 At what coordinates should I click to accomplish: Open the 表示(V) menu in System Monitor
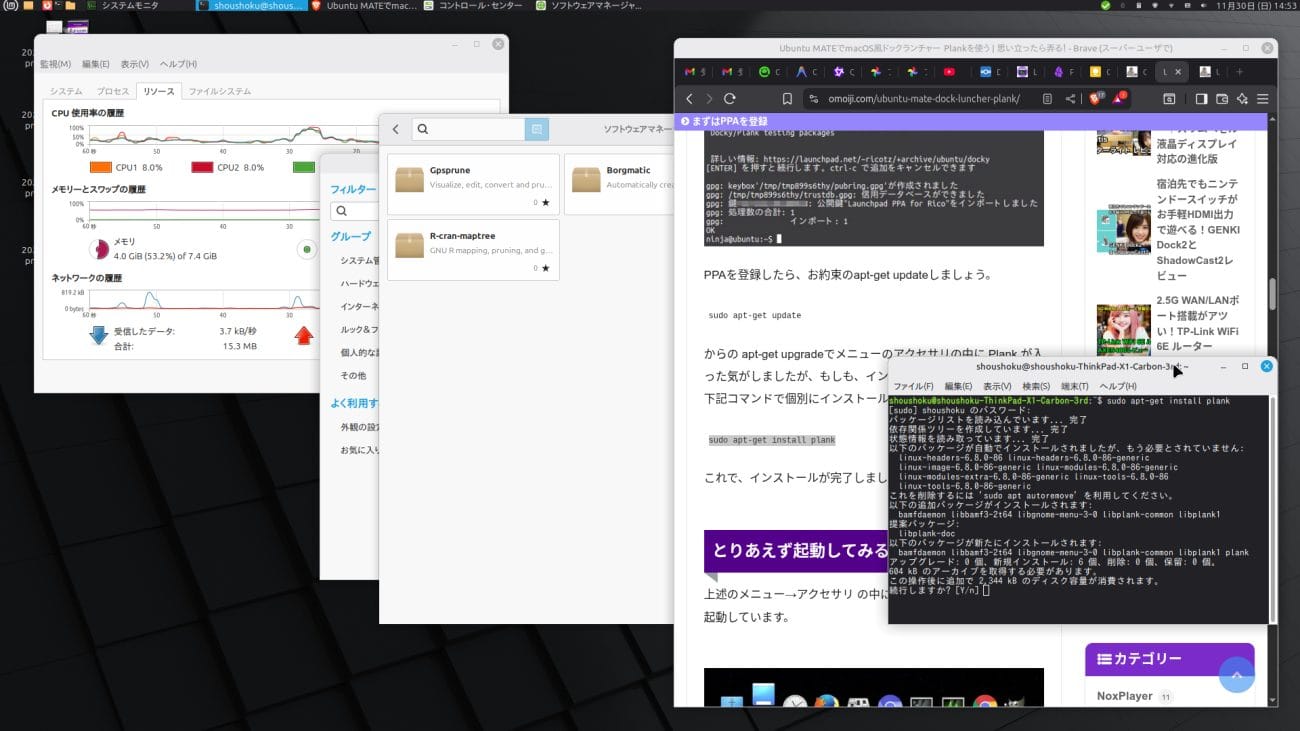[x=135, y=64]
